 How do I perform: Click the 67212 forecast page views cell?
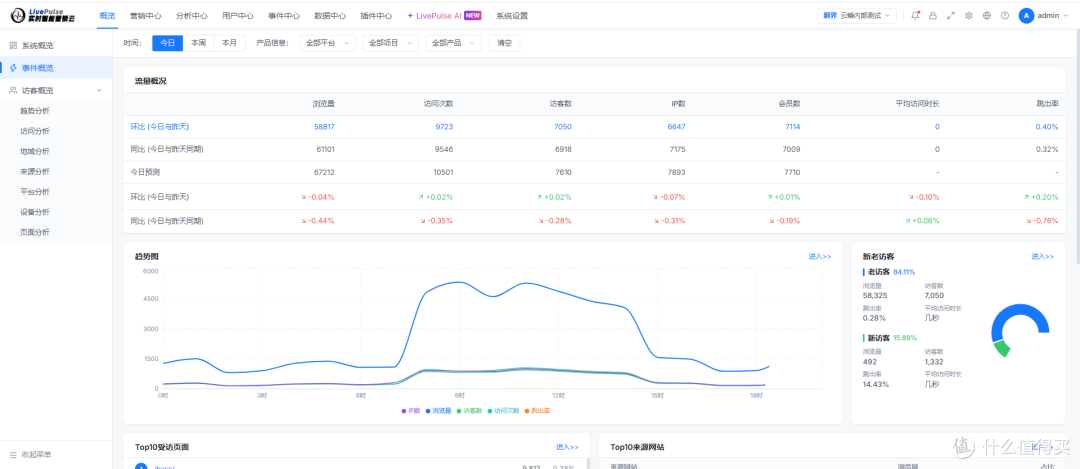[324, 172]
